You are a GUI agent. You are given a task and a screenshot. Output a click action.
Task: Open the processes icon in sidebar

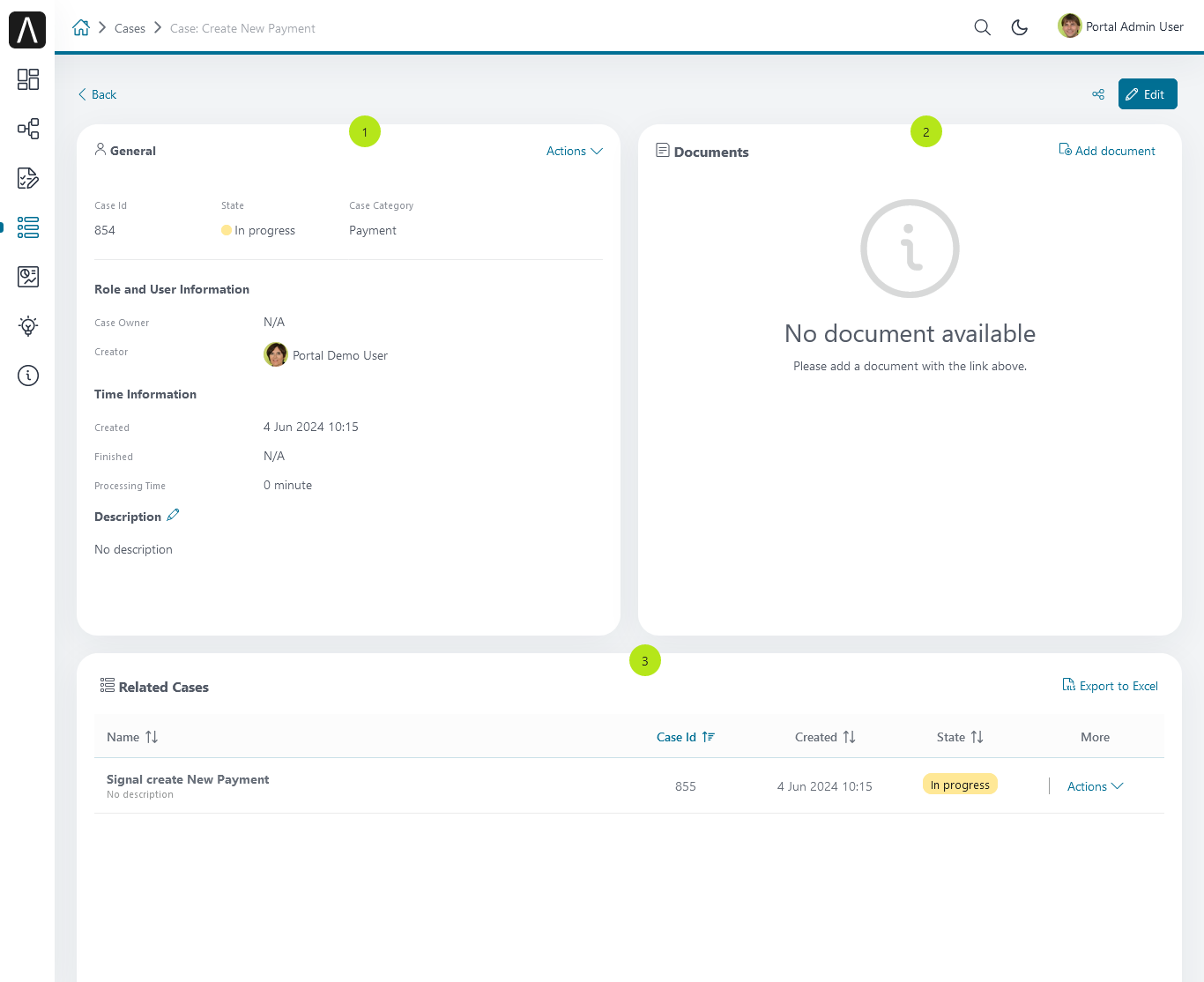point(28,129)
